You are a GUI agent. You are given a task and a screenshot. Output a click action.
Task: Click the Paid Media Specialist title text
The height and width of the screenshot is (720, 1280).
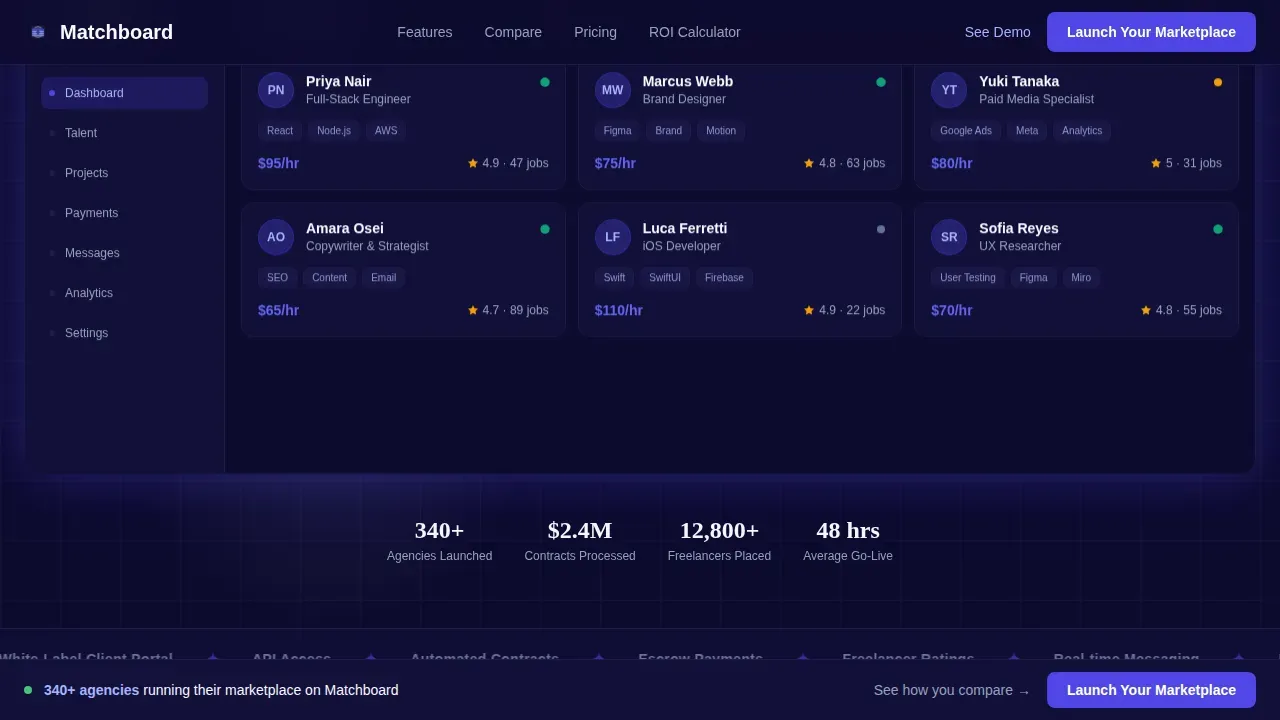click(x=1036, y=99)
